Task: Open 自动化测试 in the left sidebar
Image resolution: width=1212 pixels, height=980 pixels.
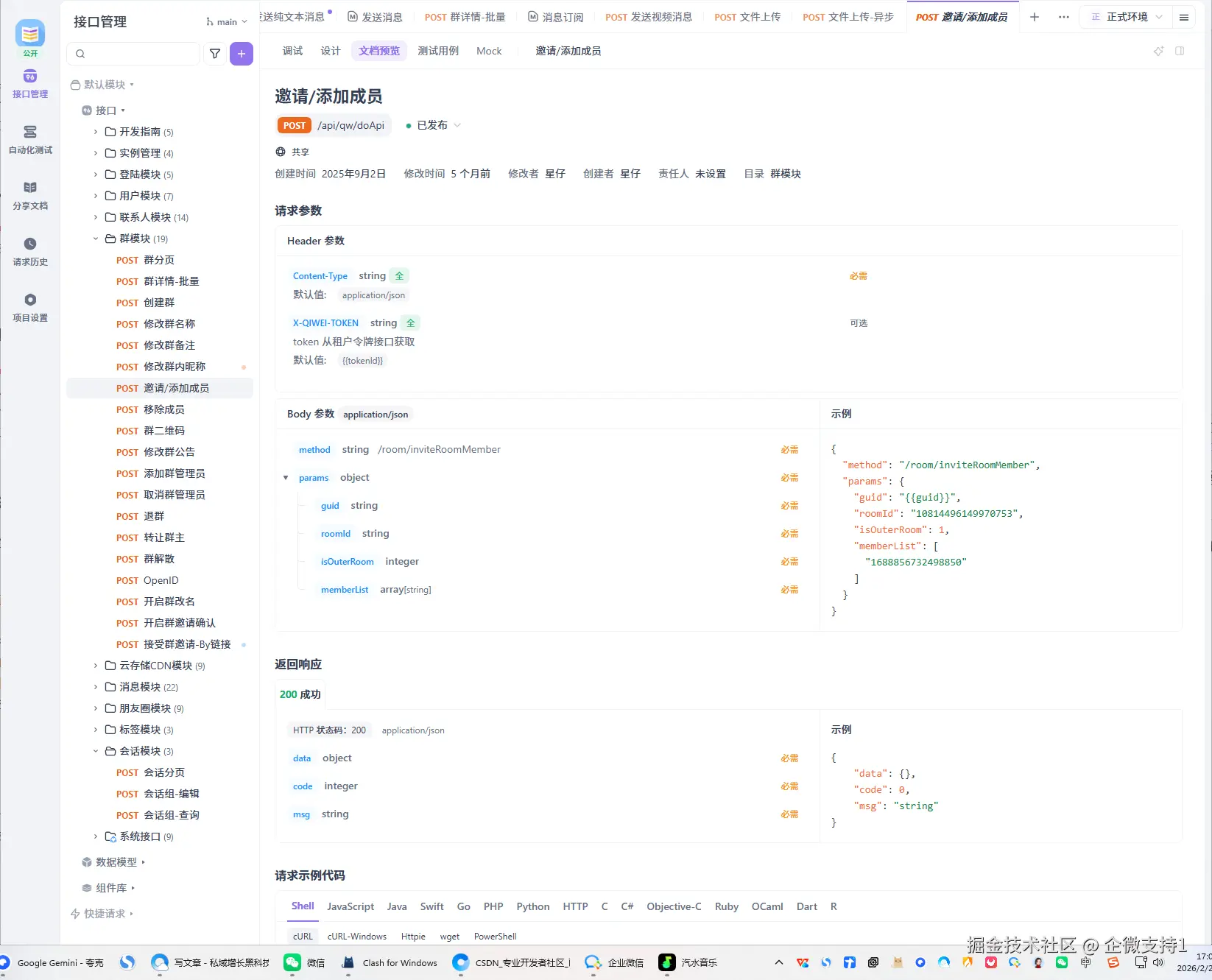Action: (x=30, y=140)
